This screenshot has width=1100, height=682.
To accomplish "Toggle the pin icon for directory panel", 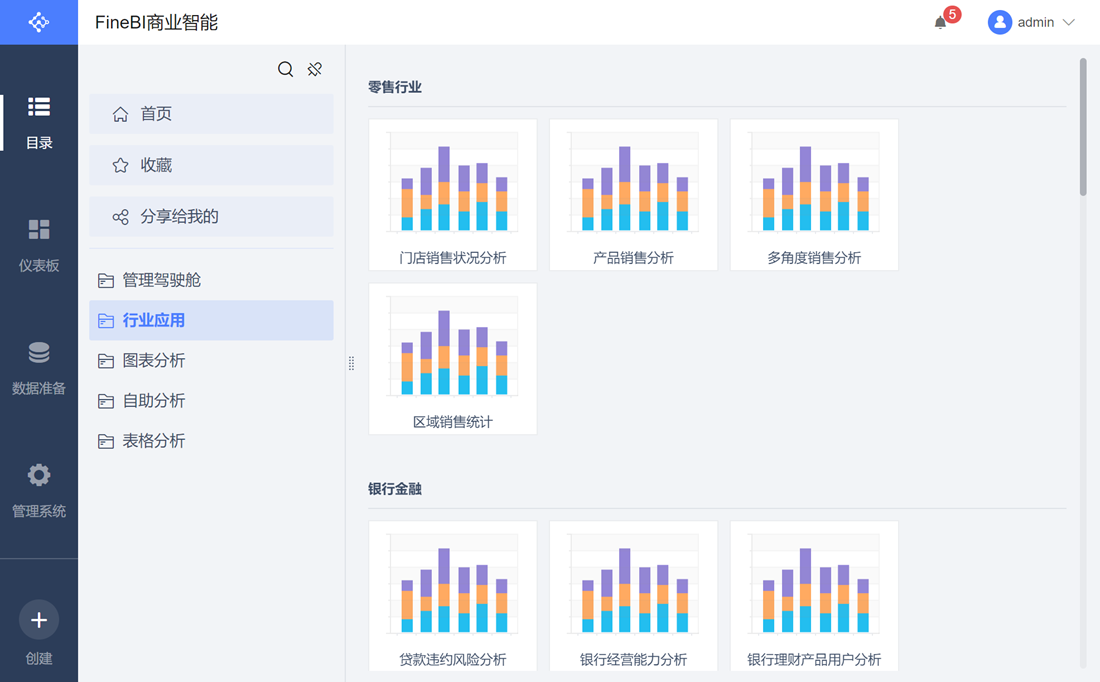I will (x=315, y=69).
